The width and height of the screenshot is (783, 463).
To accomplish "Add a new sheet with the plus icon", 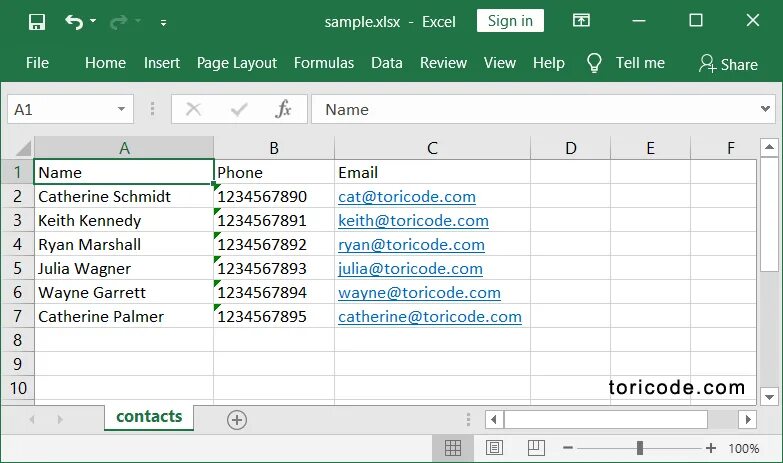I will (x=237, y=420).
